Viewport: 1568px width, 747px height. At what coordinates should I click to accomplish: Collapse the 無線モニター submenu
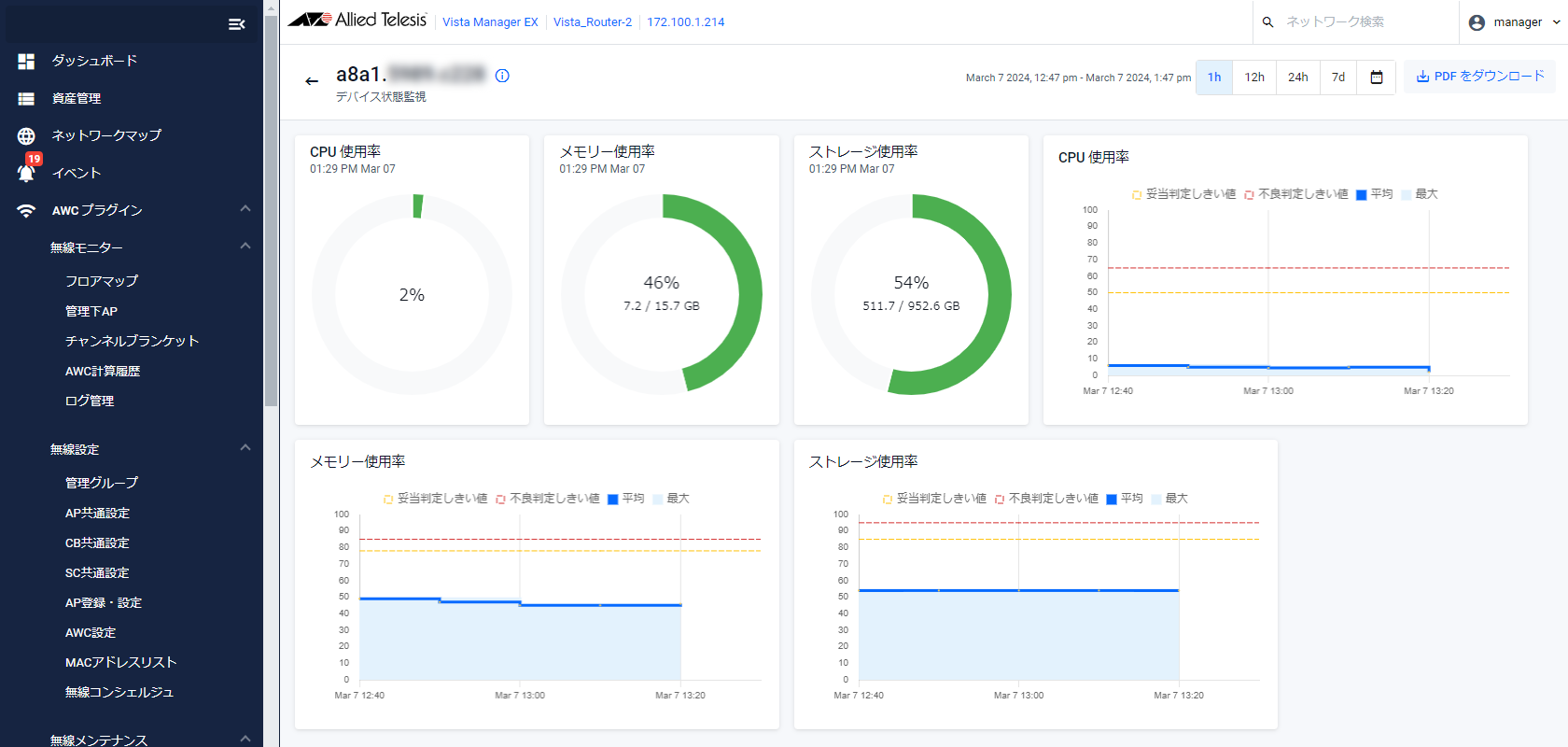point(245,247)
